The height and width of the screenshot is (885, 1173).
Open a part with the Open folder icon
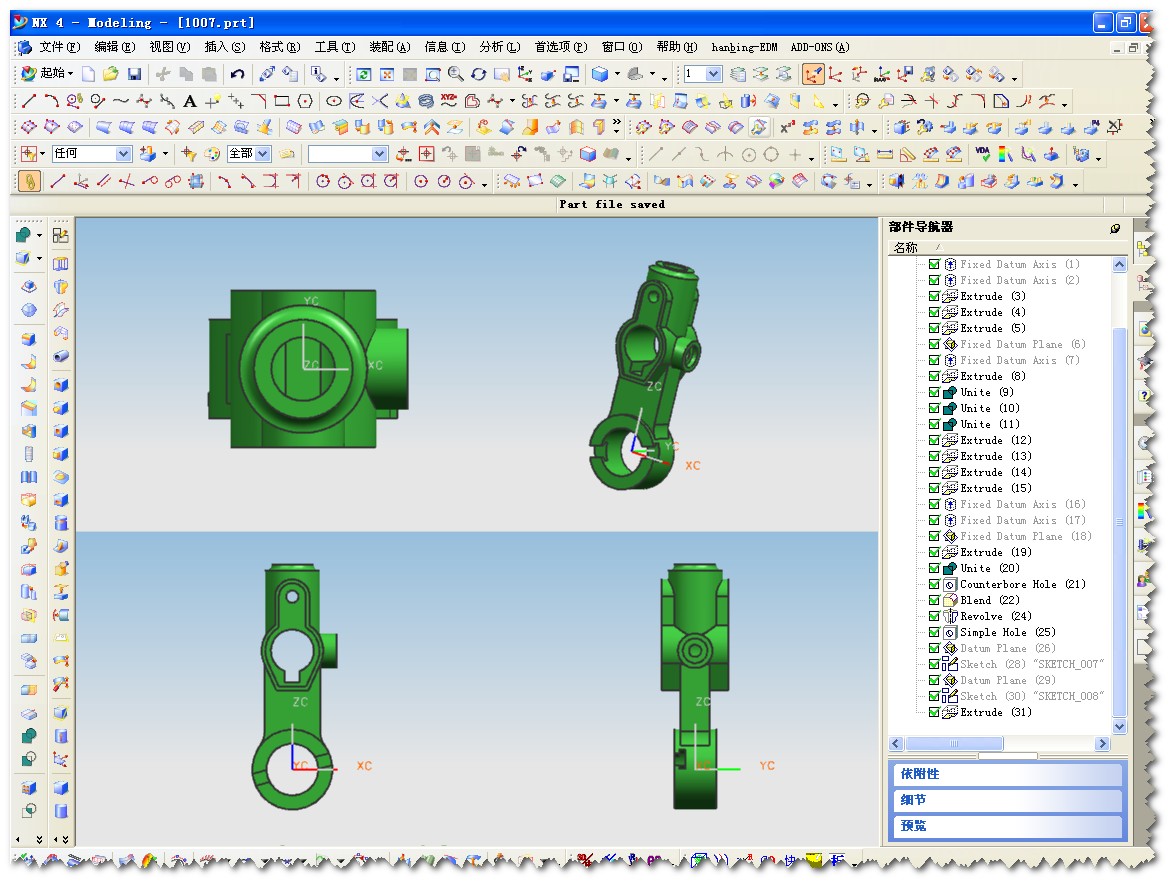pyautogui.click(x=111, y=74)
